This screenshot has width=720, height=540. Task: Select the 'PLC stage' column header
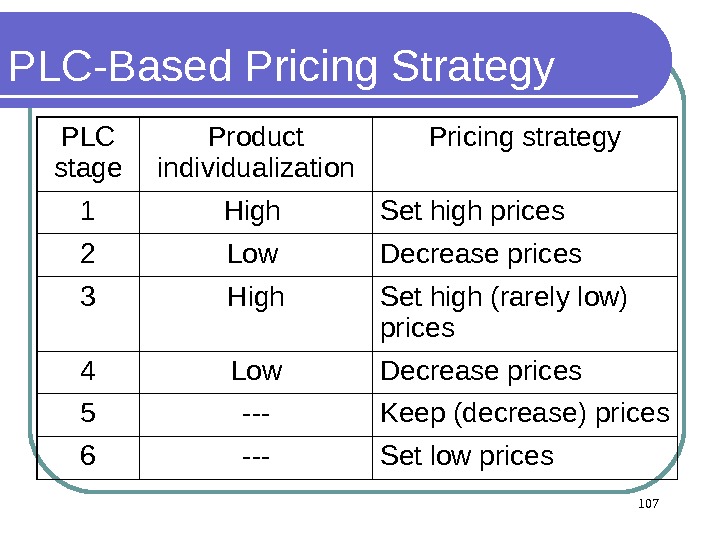(88, 153)
